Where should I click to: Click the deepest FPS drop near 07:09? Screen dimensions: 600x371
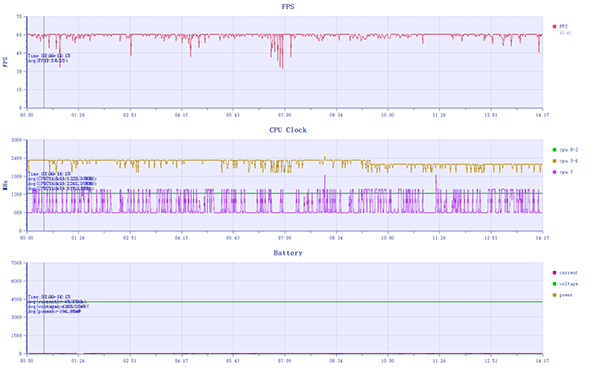[282, 67]
